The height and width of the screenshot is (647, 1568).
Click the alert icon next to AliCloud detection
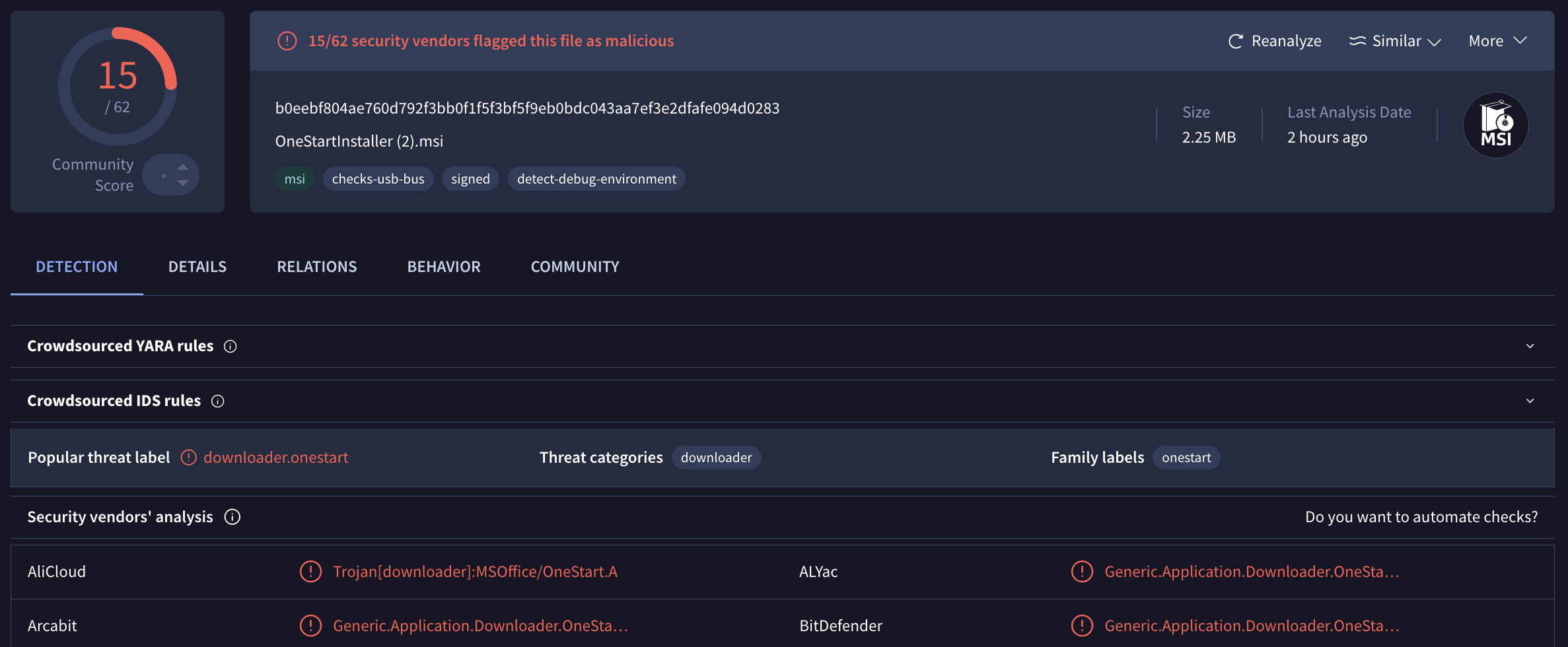tap(310, 572)
